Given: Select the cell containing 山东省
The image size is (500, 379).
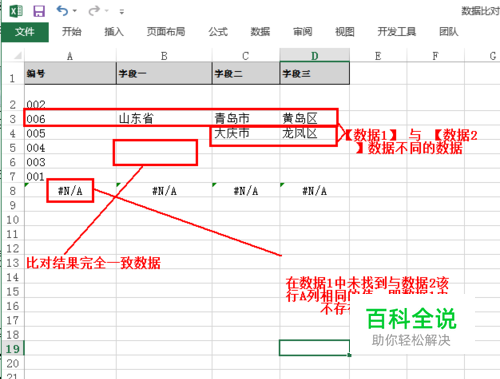Looking at the screenshot, I should coord(164,119).
